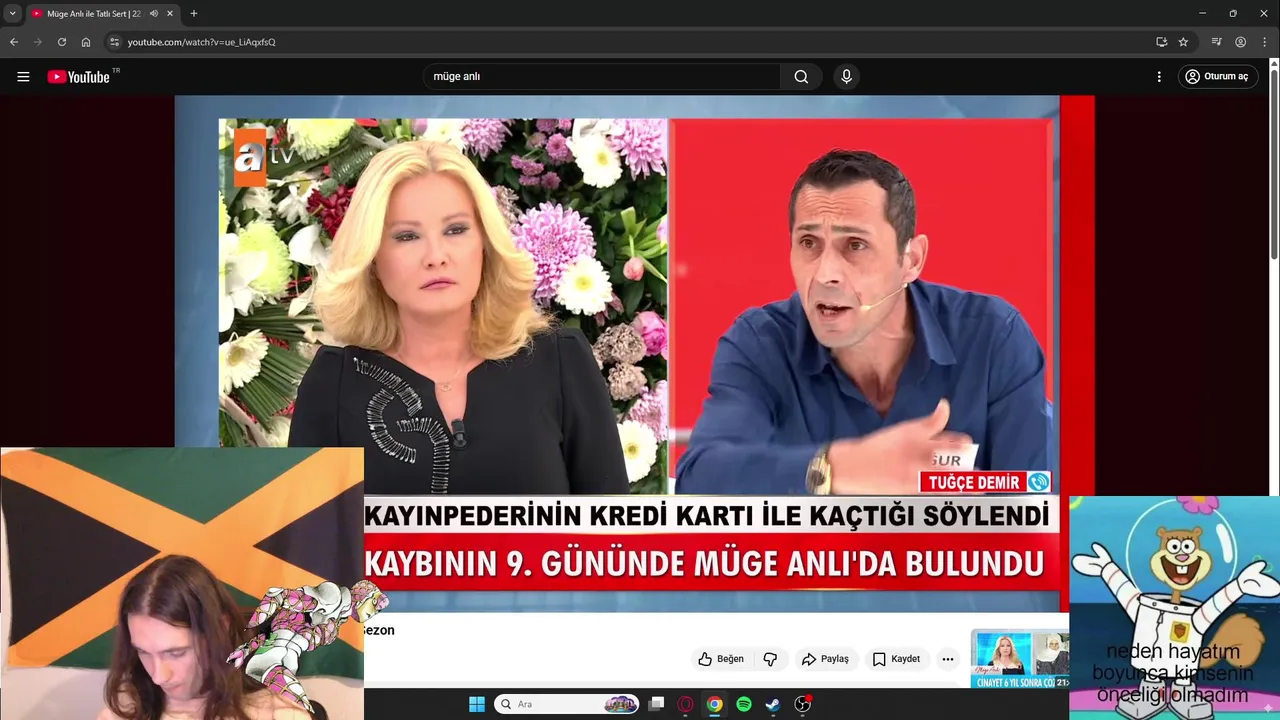The image size is (1280, 720).
Task: Open Steam from the taskbar
Action: tap(773, 704)
